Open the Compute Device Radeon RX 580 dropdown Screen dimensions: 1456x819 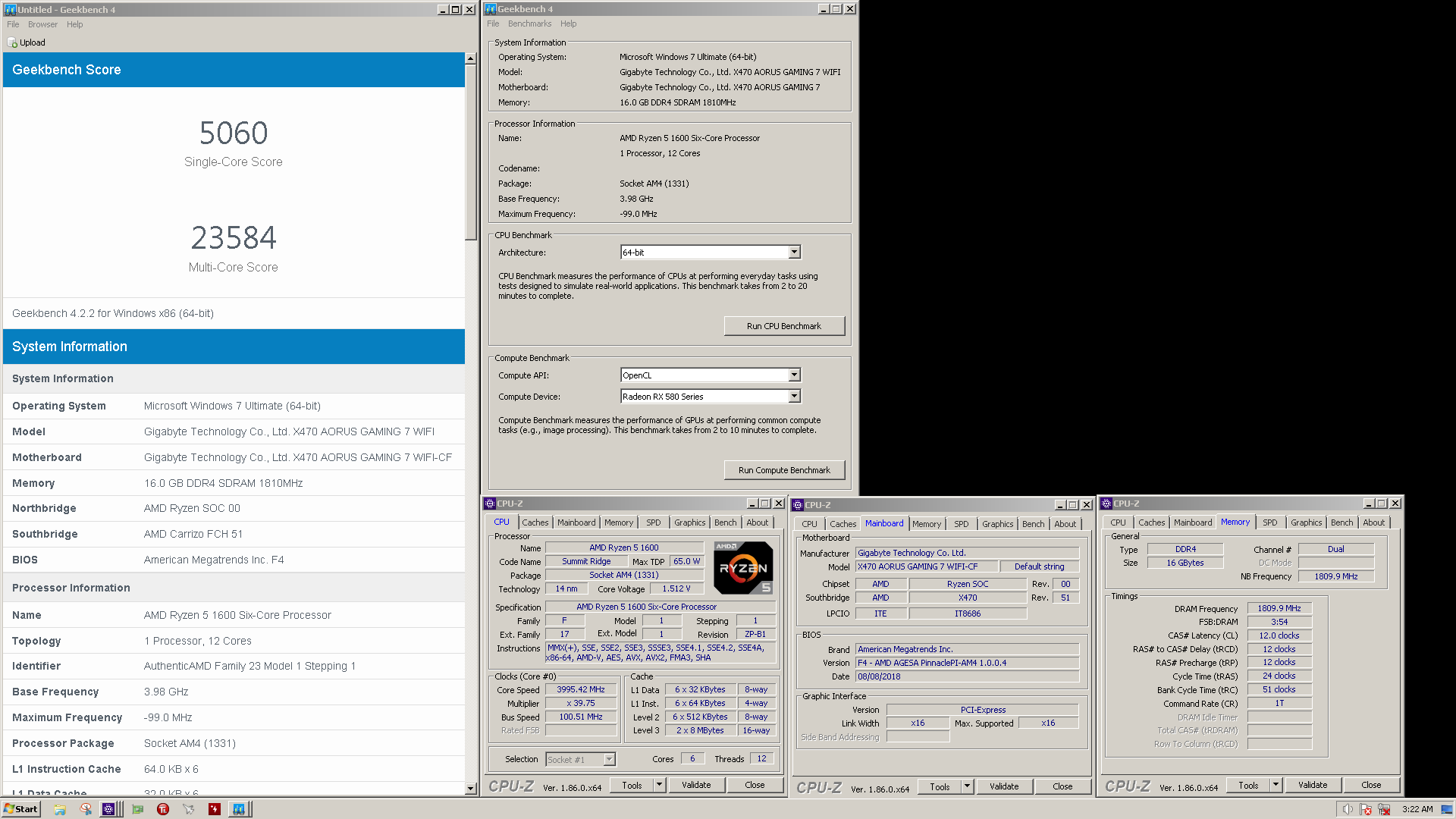[x=794, y=397]
